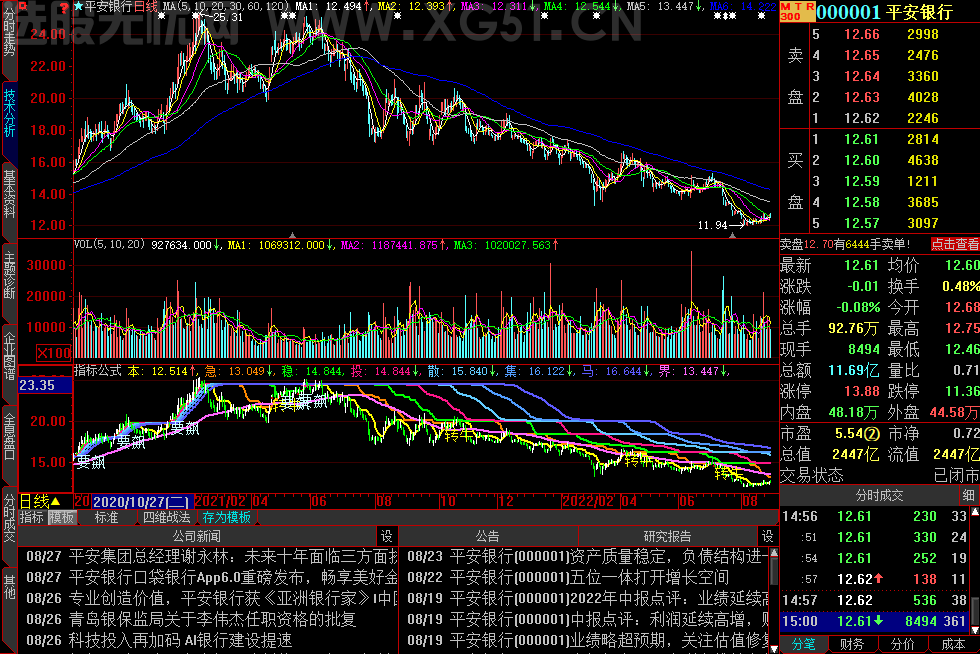Click the MA(5,10,20,30,60,120) parameter label

click(226, 6)
